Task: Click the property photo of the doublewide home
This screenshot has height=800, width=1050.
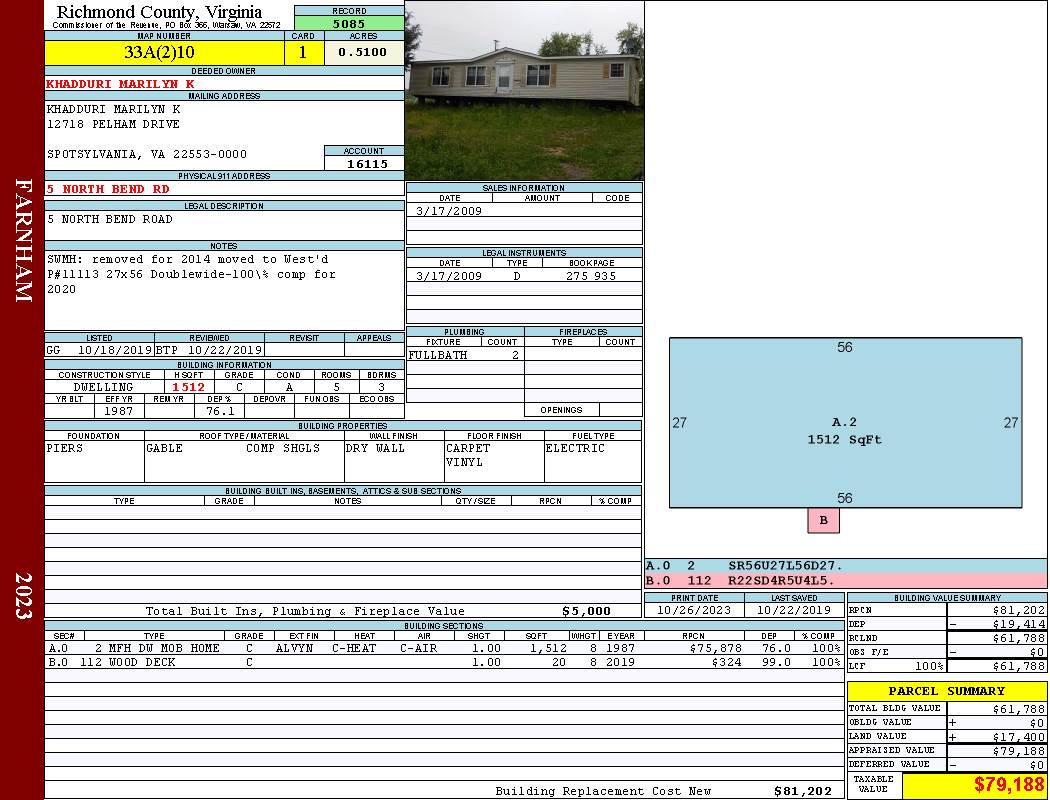Action: [x=524, y=90]
